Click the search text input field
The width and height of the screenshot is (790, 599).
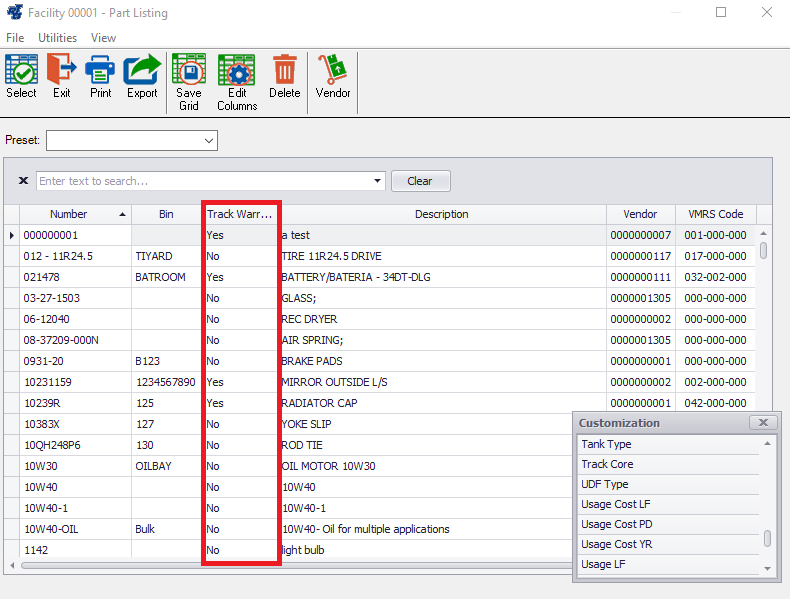click(x=203, y=181)
